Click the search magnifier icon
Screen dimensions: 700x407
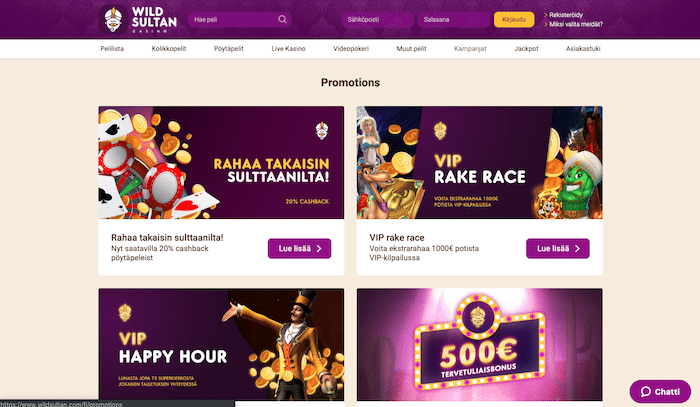point(282,19)
